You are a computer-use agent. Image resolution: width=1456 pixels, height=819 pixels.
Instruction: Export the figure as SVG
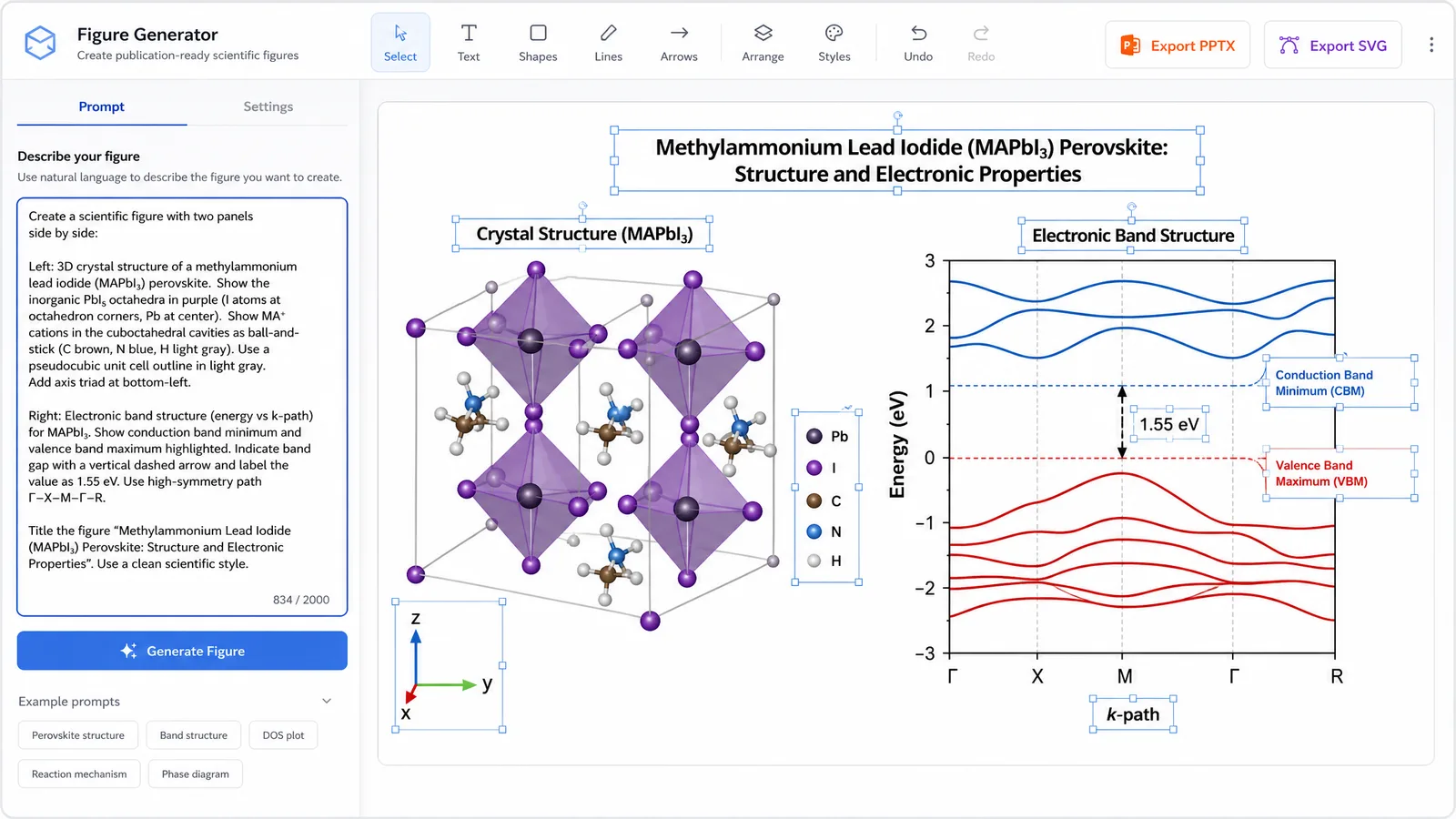[x=1333, y=45]
